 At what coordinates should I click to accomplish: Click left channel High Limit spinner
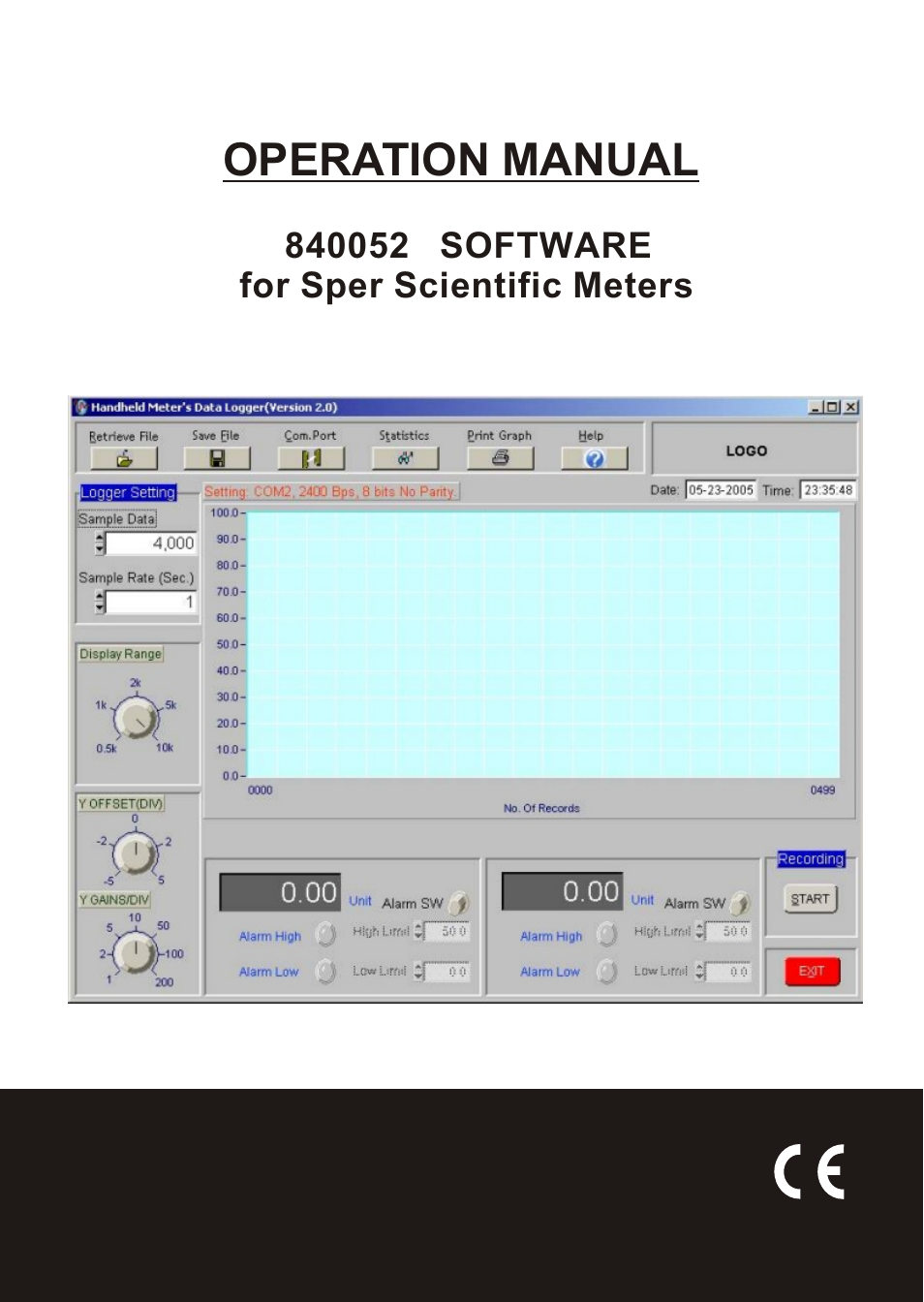click(419, 932)
